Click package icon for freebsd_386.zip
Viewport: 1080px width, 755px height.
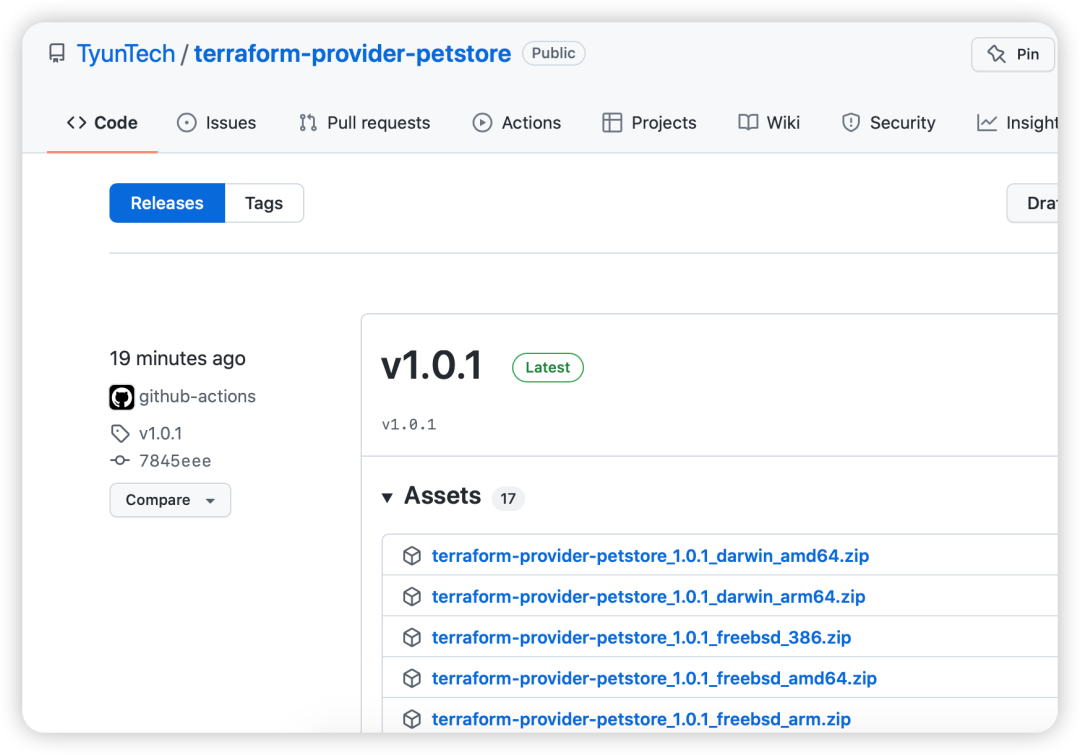pos(412,637)
